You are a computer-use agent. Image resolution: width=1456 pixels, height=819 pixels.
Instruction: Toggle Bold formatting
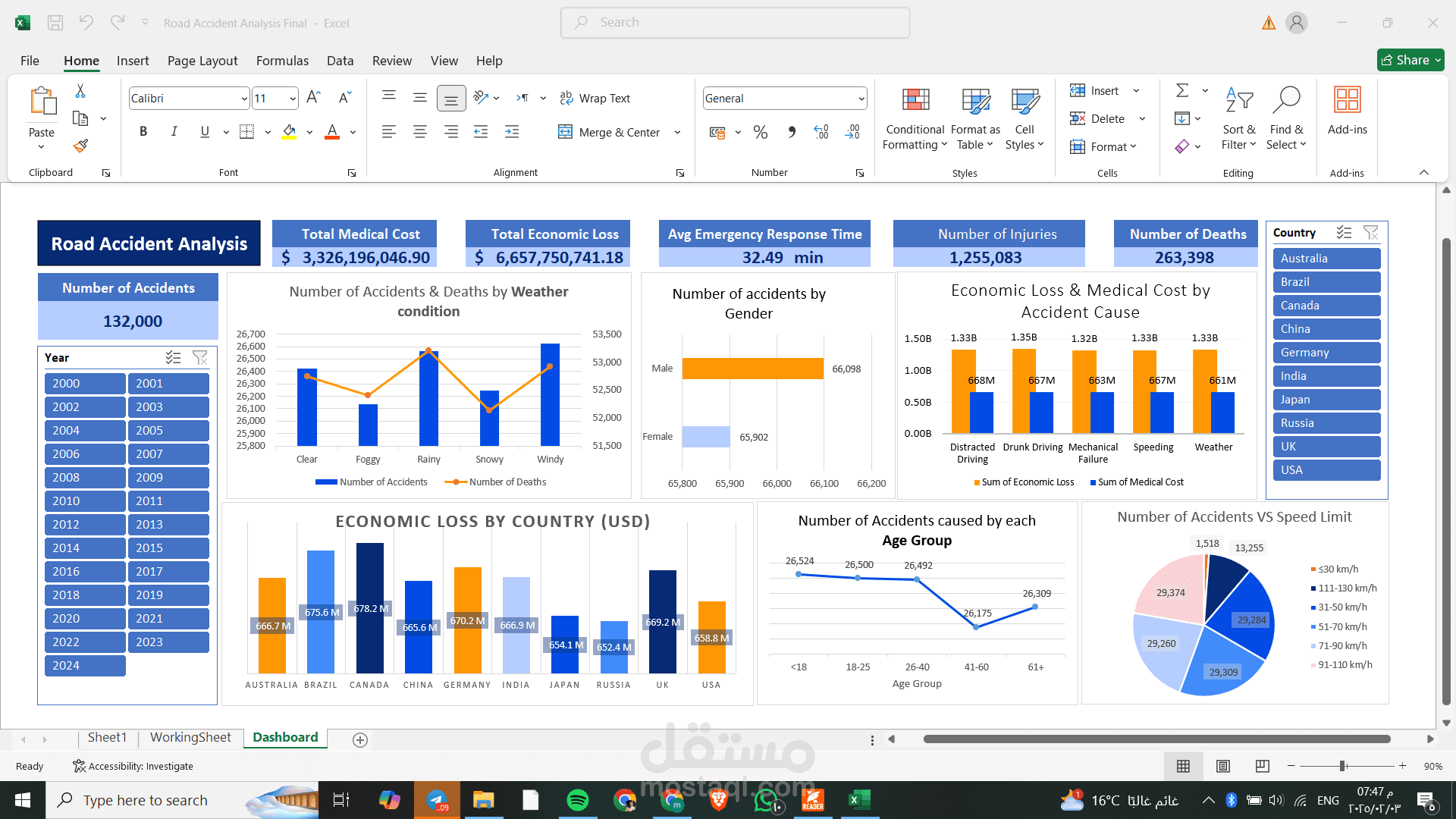click(143, 132)
